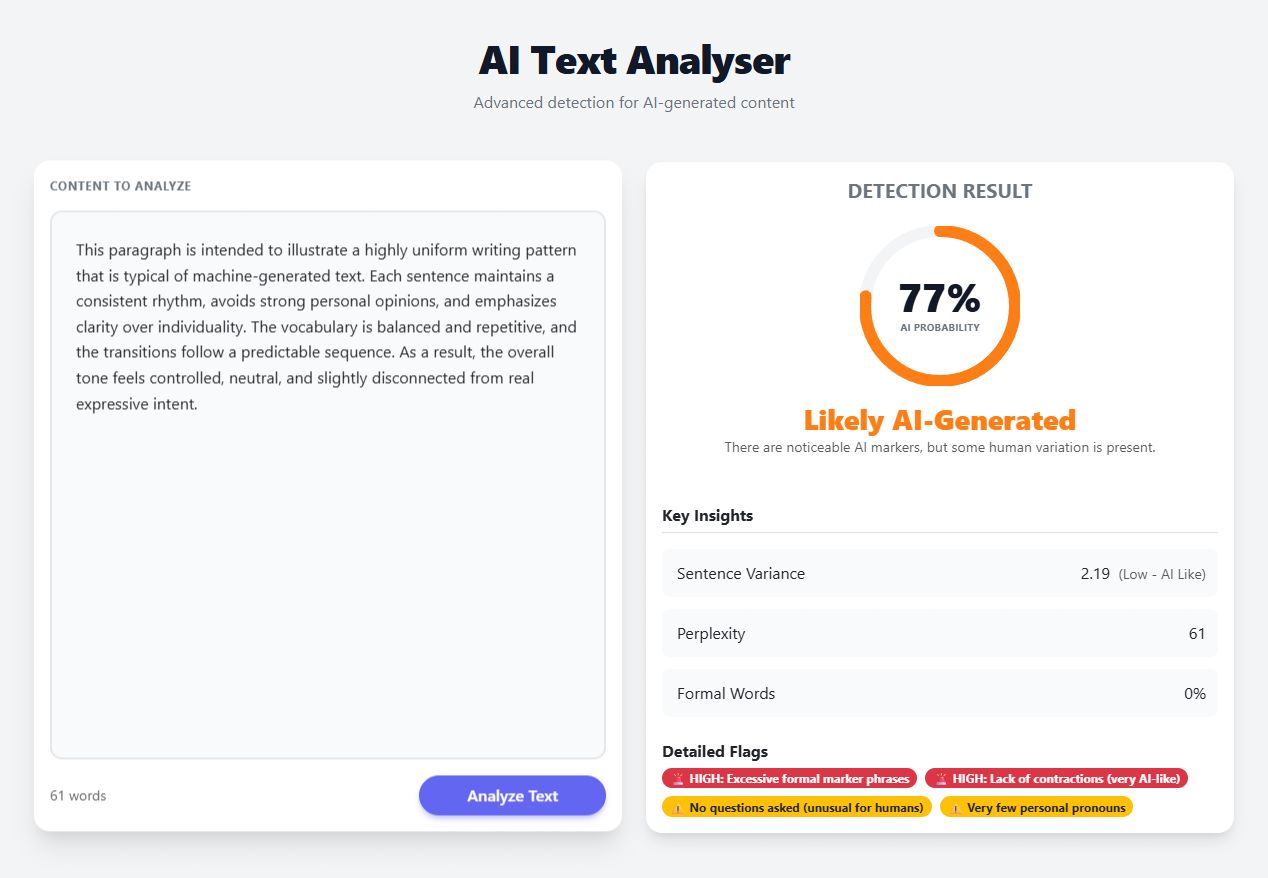Click the warning icon on No questions asked flag

coord(678,808)
